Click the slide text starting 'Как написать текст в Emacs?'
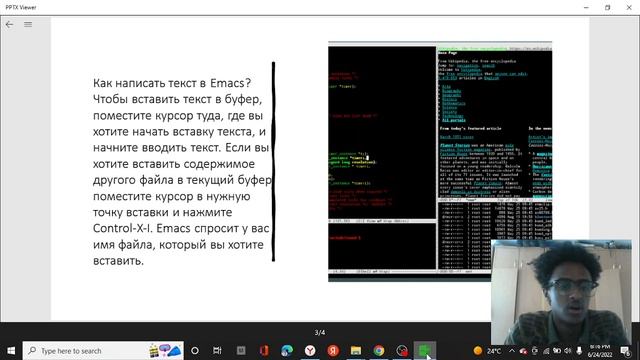The width and height of the screenshot is (640, 360). [x=182, y=172]
